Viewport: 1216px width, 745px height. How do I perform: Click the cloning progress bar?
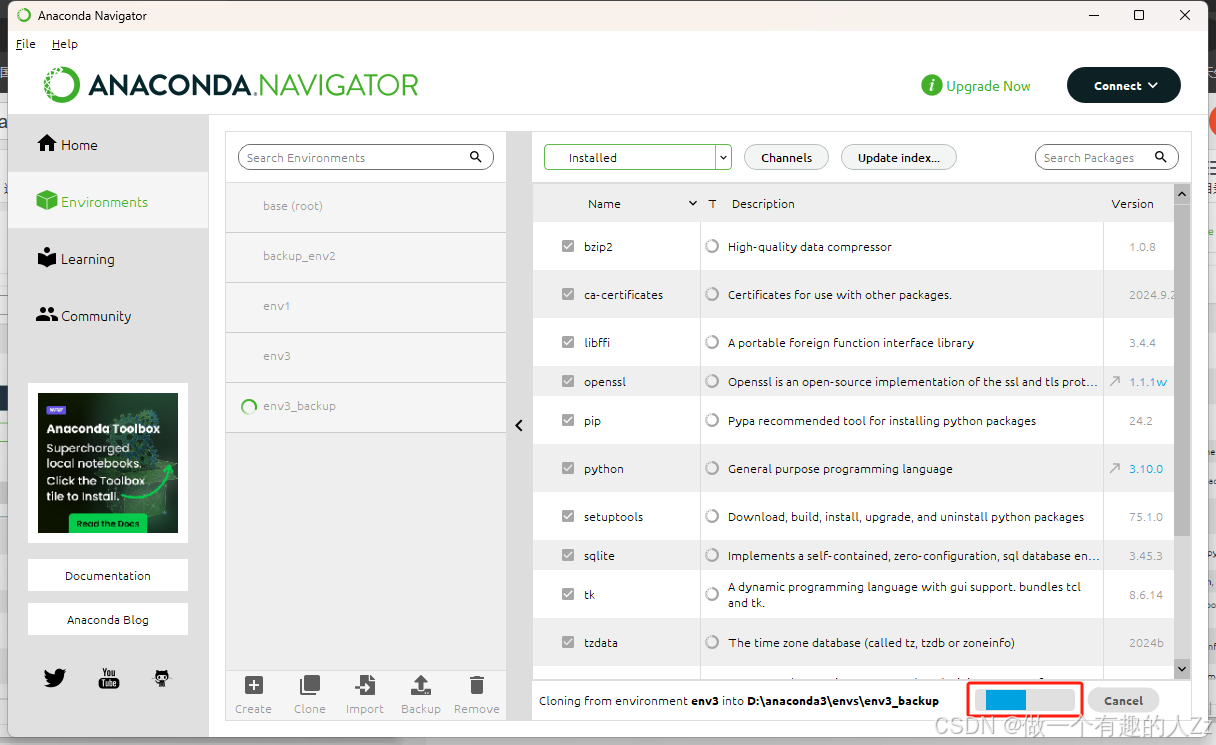point(1024,699)
